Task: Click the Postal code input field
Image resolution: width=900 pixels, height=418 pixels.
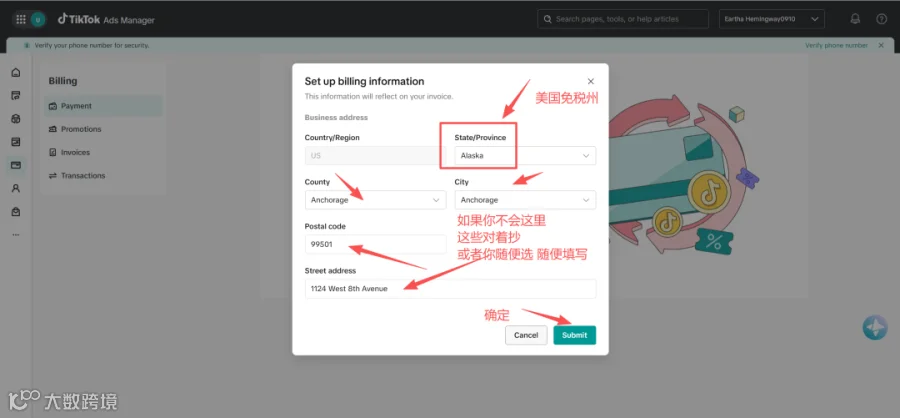Action: [x=375, y=244]
